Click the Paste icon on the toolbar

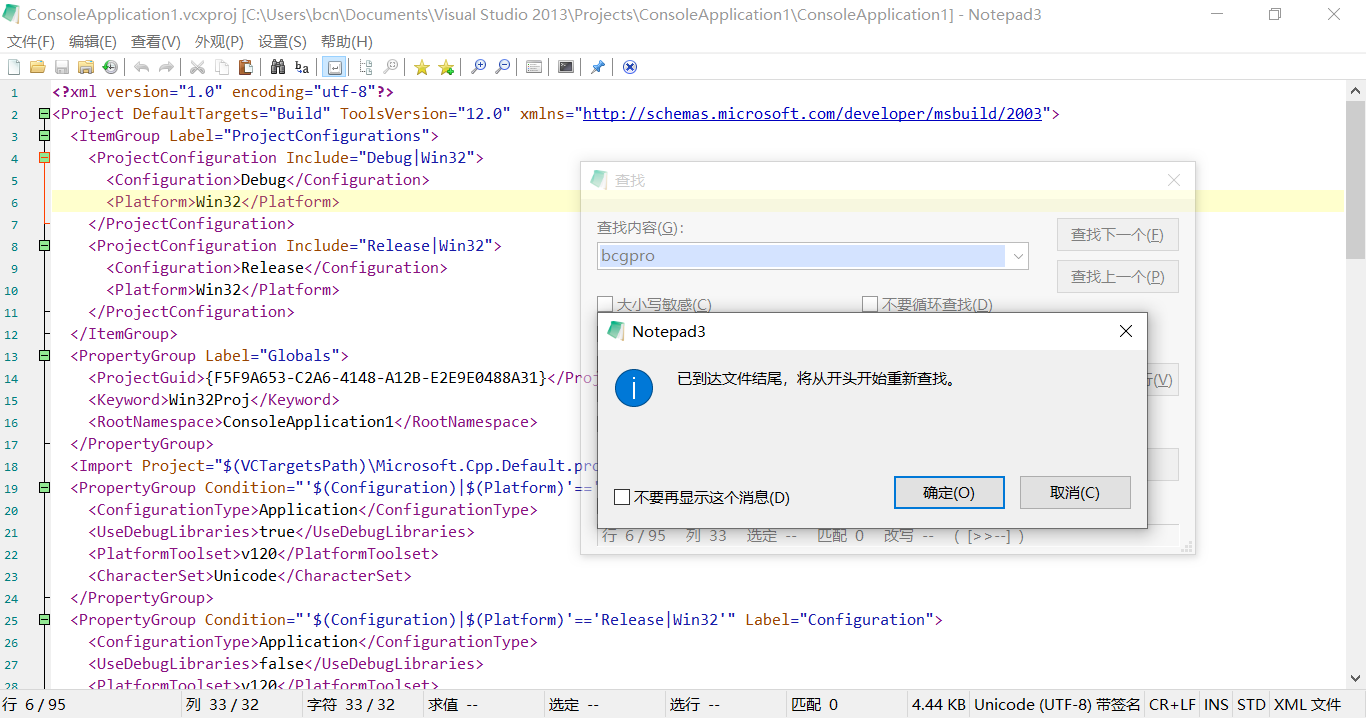[x=246, y=67]
